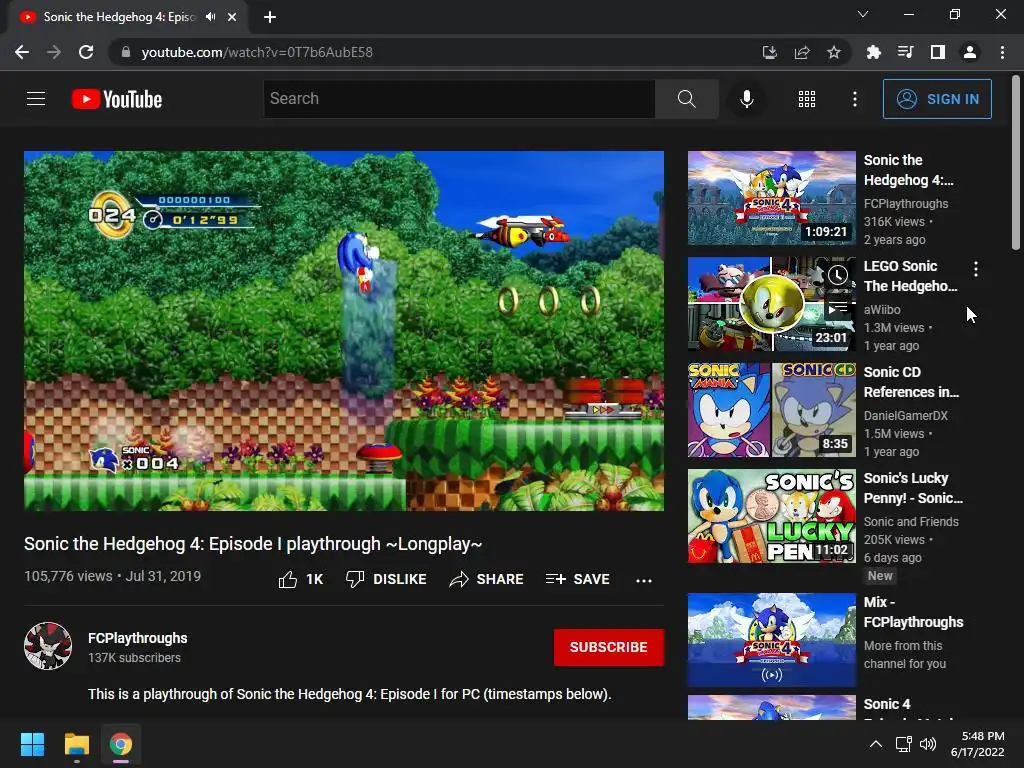
Task: Open the Sonic CD References thumbnail
Action: [772, 410]
